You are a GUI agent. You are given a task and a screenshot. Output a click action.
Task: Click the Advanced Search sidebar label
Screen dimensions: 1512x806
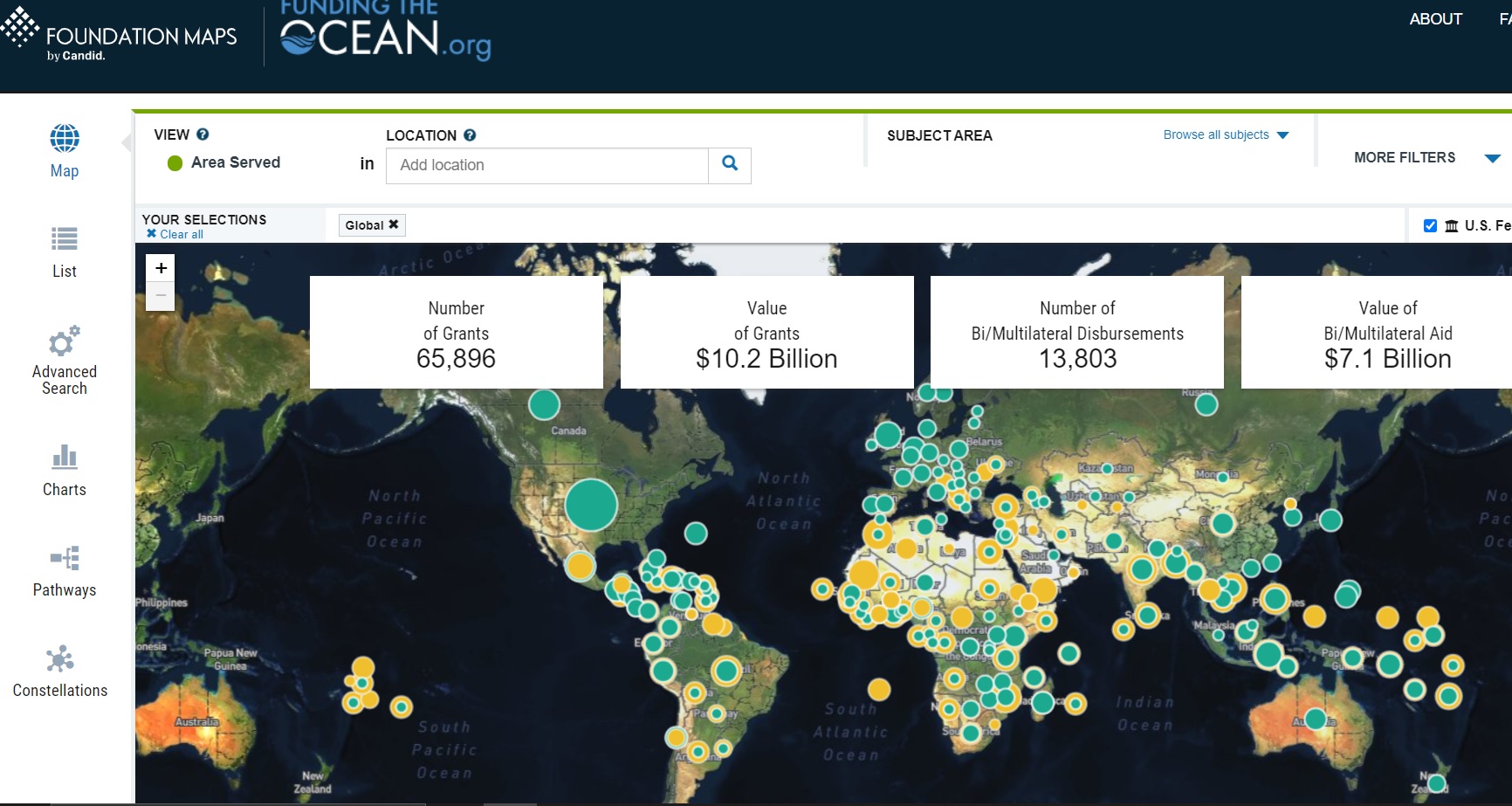pos(65,380)
